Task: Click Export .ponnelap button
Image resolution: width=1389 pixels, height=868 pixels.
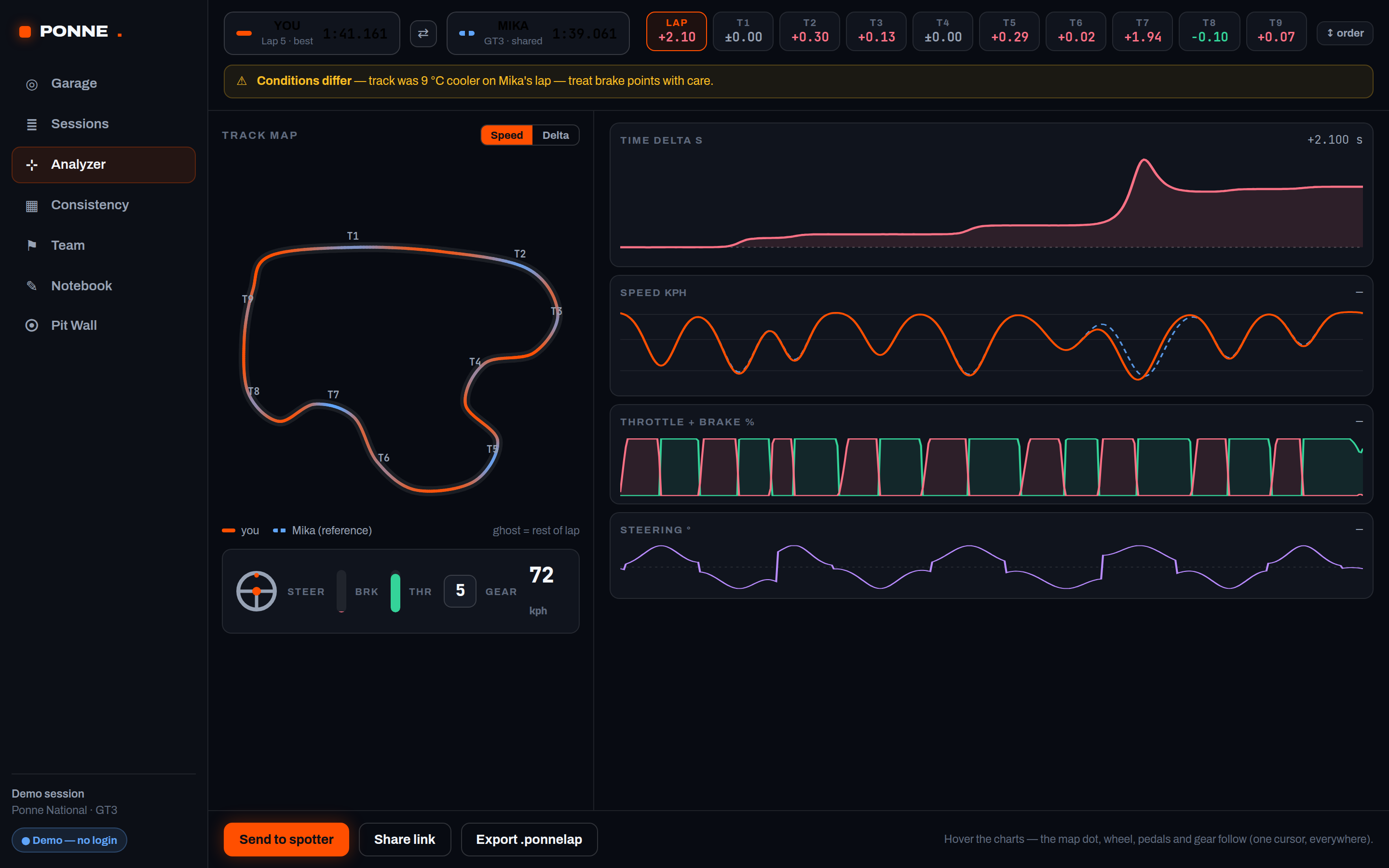Action: point(529,839)
